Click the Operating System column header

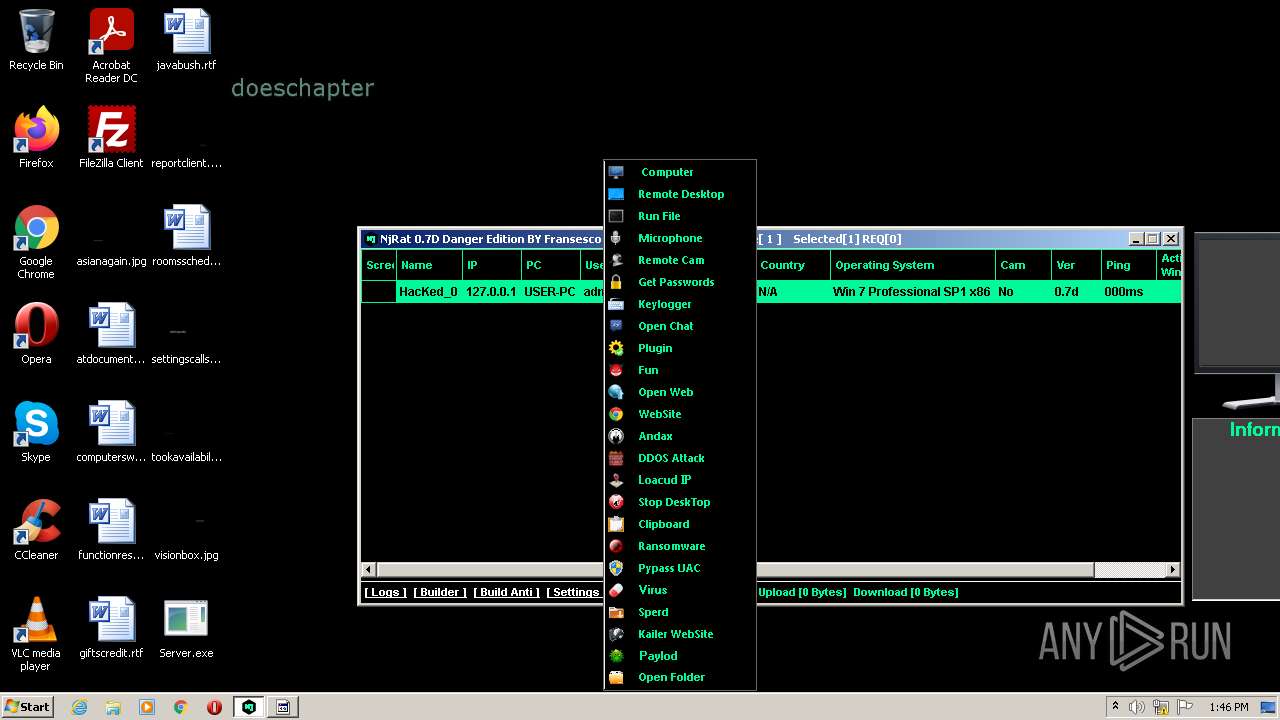coord(913,265)
